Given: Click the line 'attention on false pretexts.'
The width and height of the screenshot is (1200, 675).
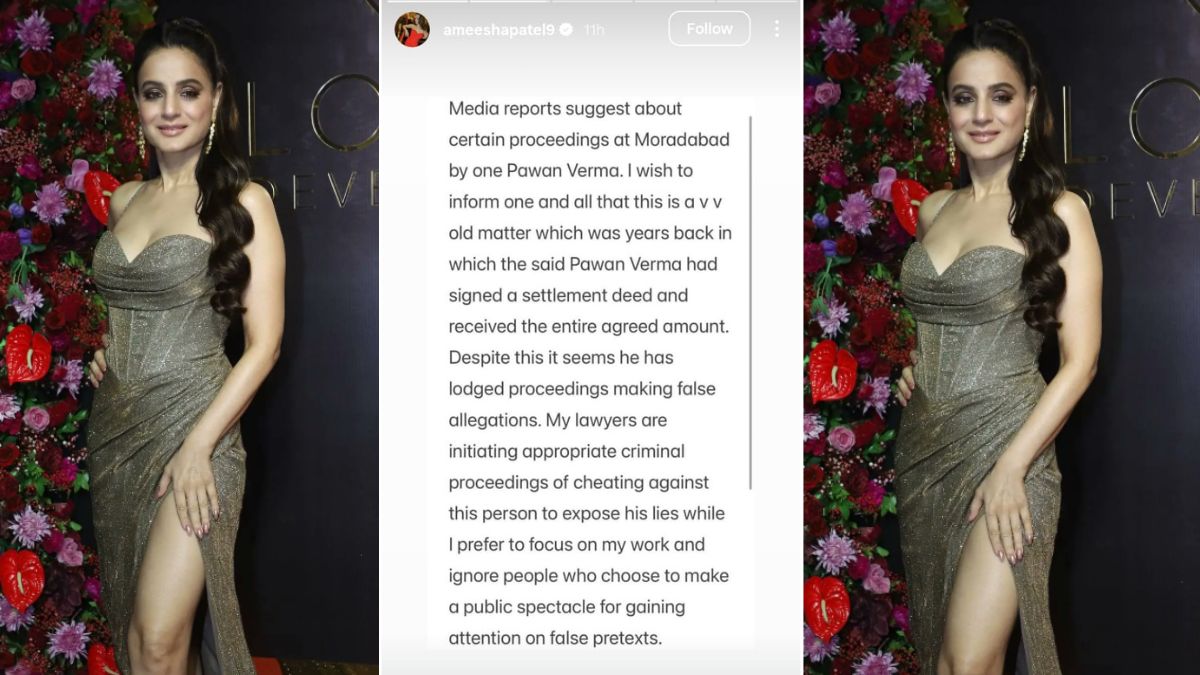Looking at the screenshot, I should pyautogui.click(x=555, y=638).
